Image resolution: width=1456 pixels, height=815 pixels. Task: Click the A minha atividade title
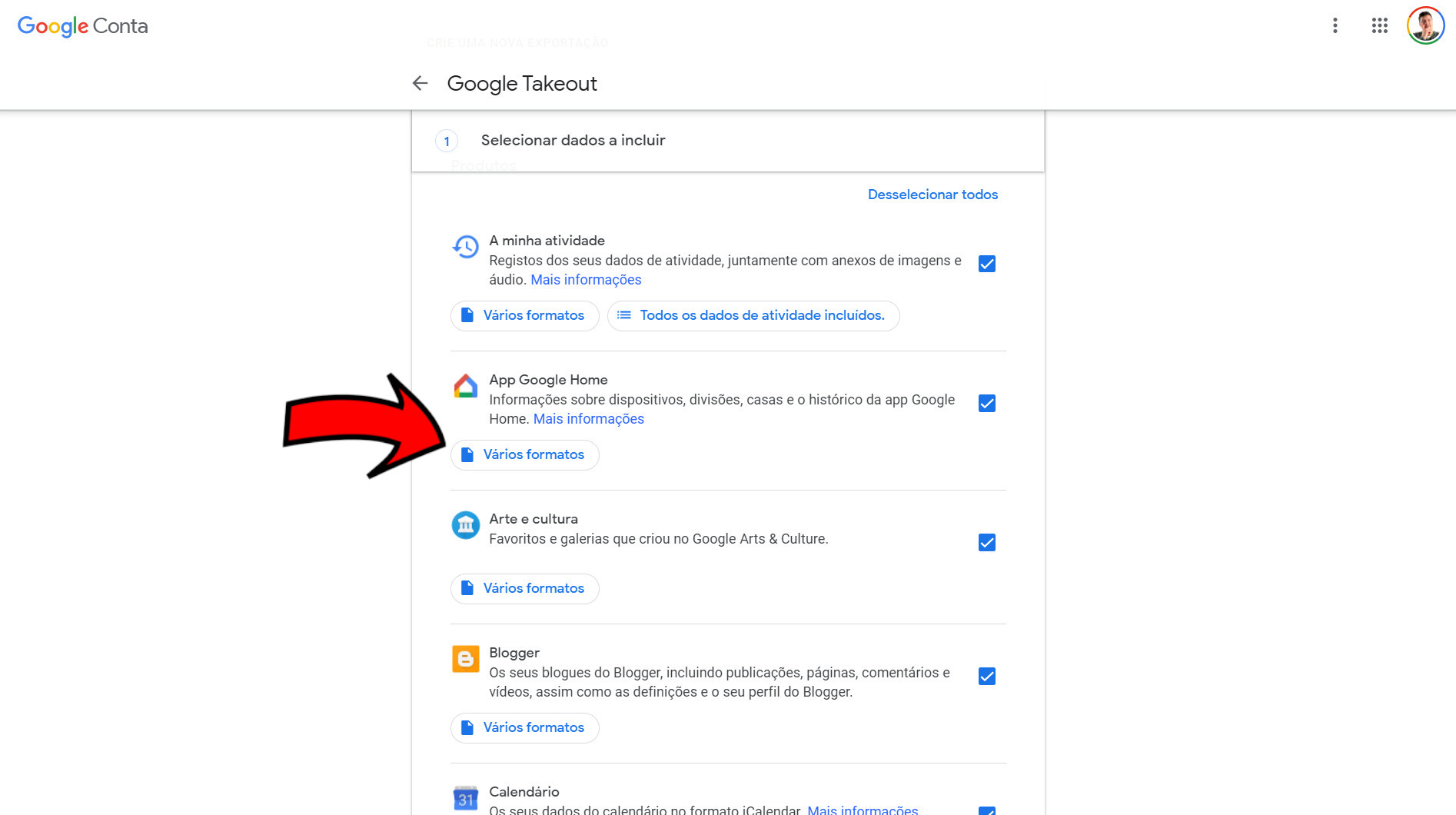(x=547, y=241)
